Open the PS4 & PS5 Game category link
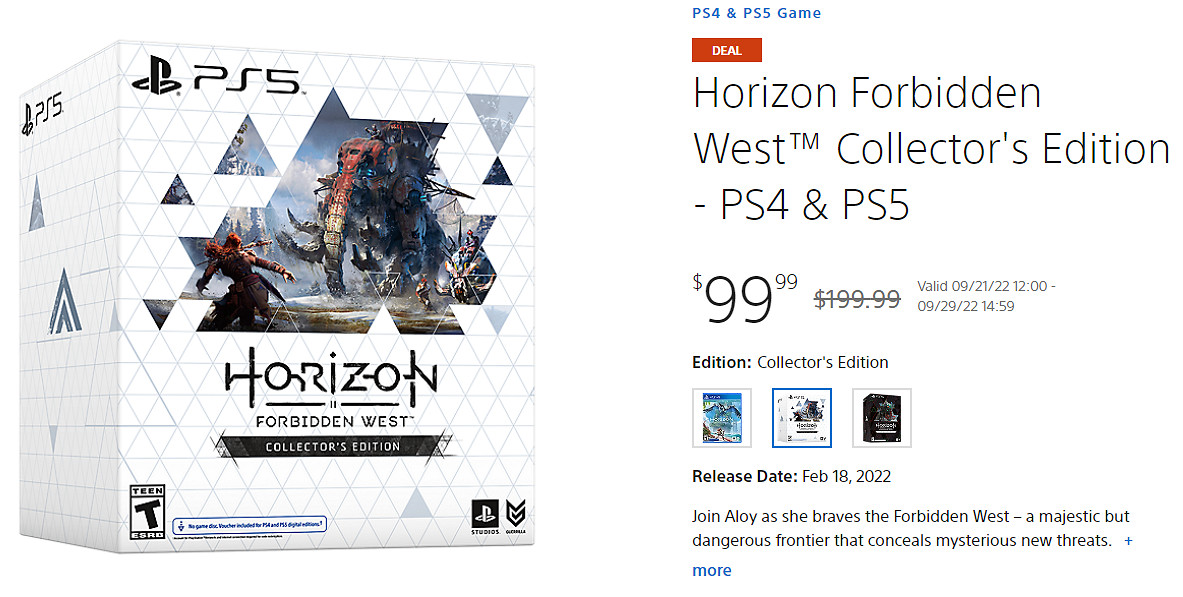The width and height of the screenshot is (1183, 597). (x=756, y=13)
